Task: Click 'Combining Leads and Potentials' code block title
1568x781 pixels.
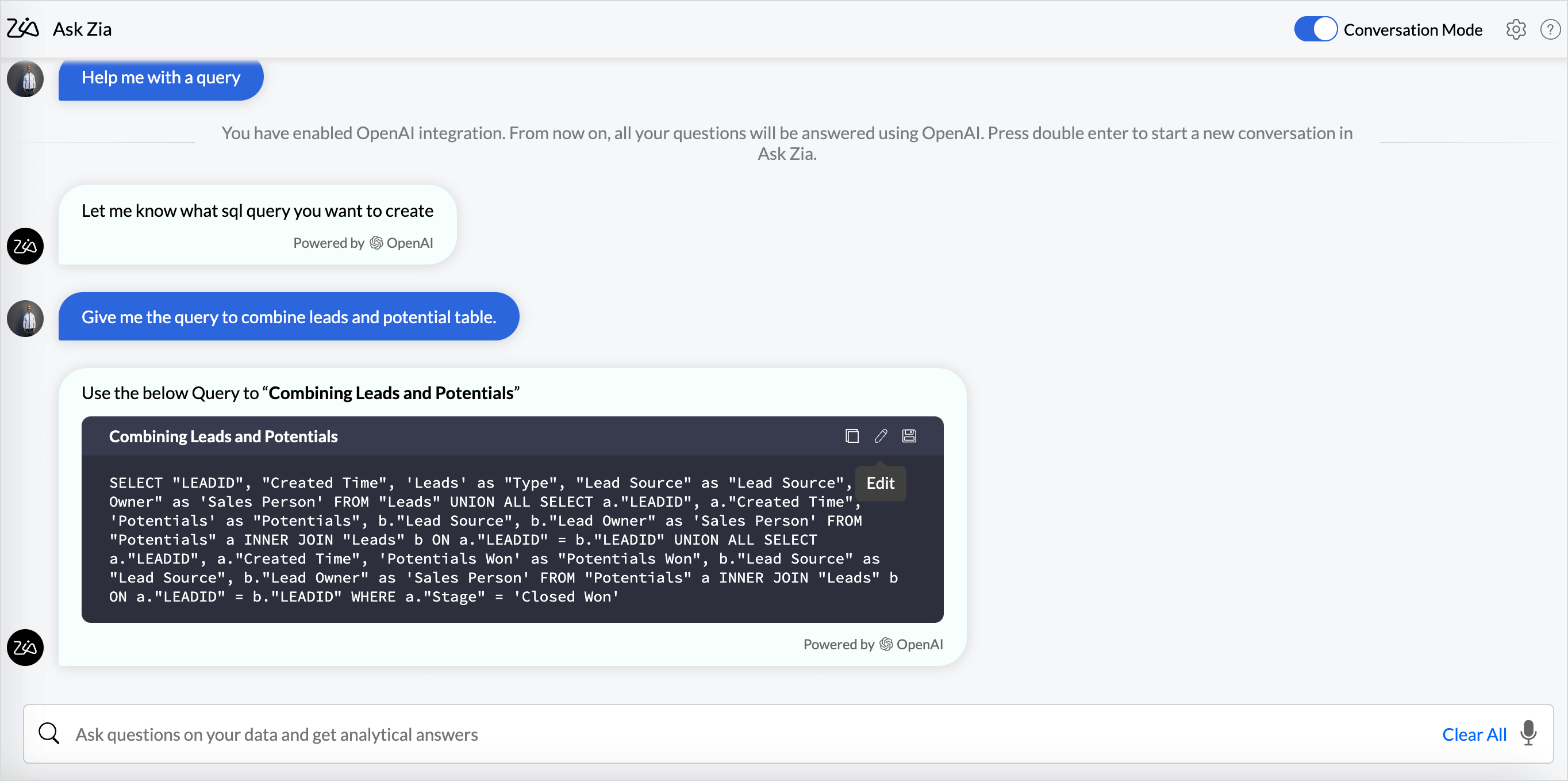Action: point(223,437)
